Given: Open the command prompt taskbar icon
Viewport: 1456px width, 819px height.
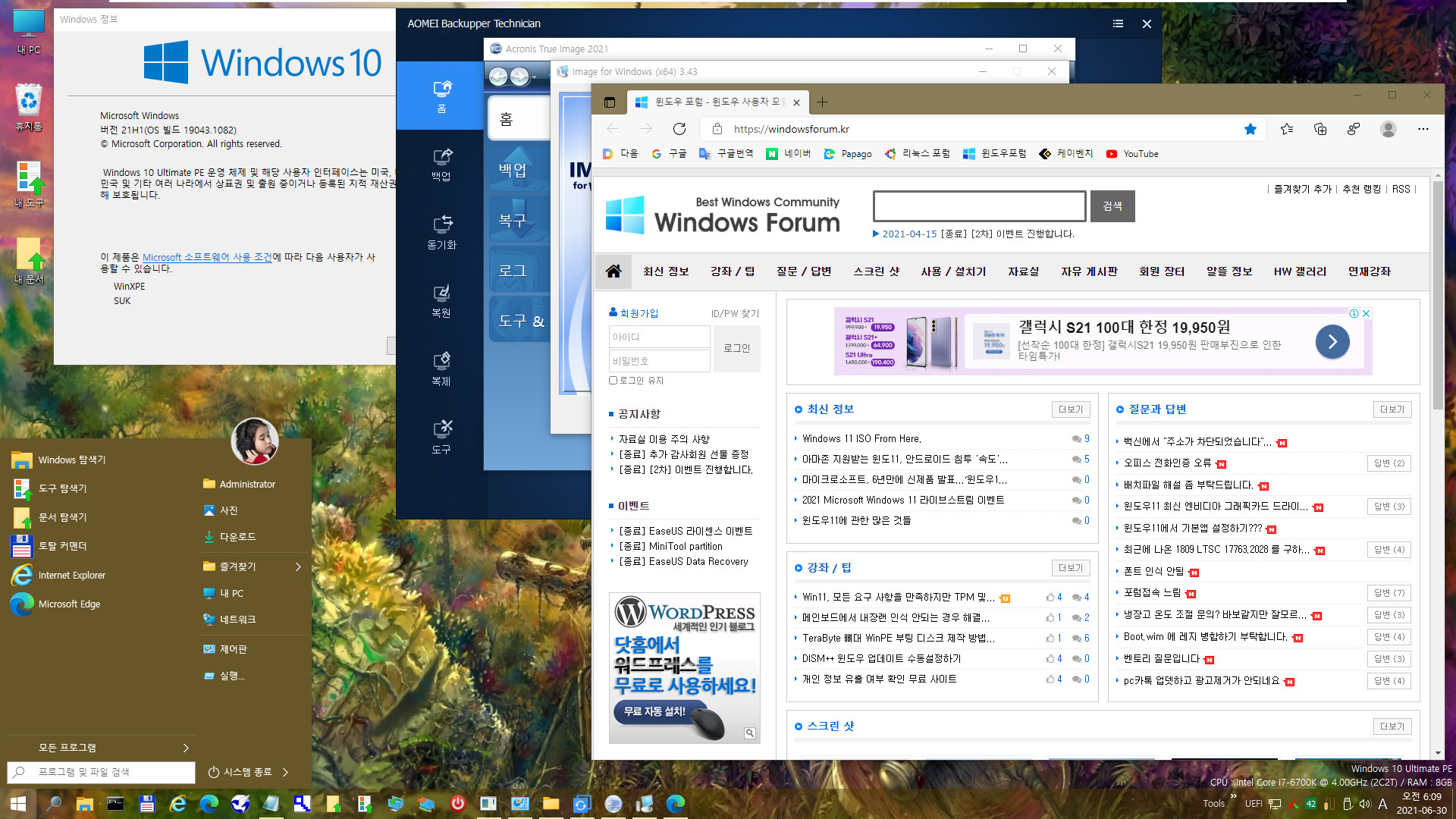Looking at the screenshot, I should pos(115,804).
